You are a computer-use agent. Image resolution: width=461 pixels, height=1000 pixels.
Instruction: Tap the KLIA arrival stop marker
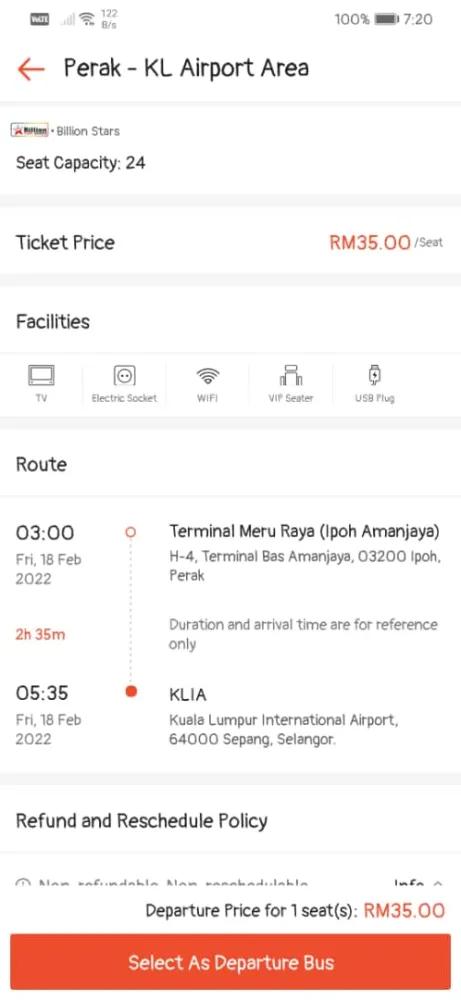point(131,691)
